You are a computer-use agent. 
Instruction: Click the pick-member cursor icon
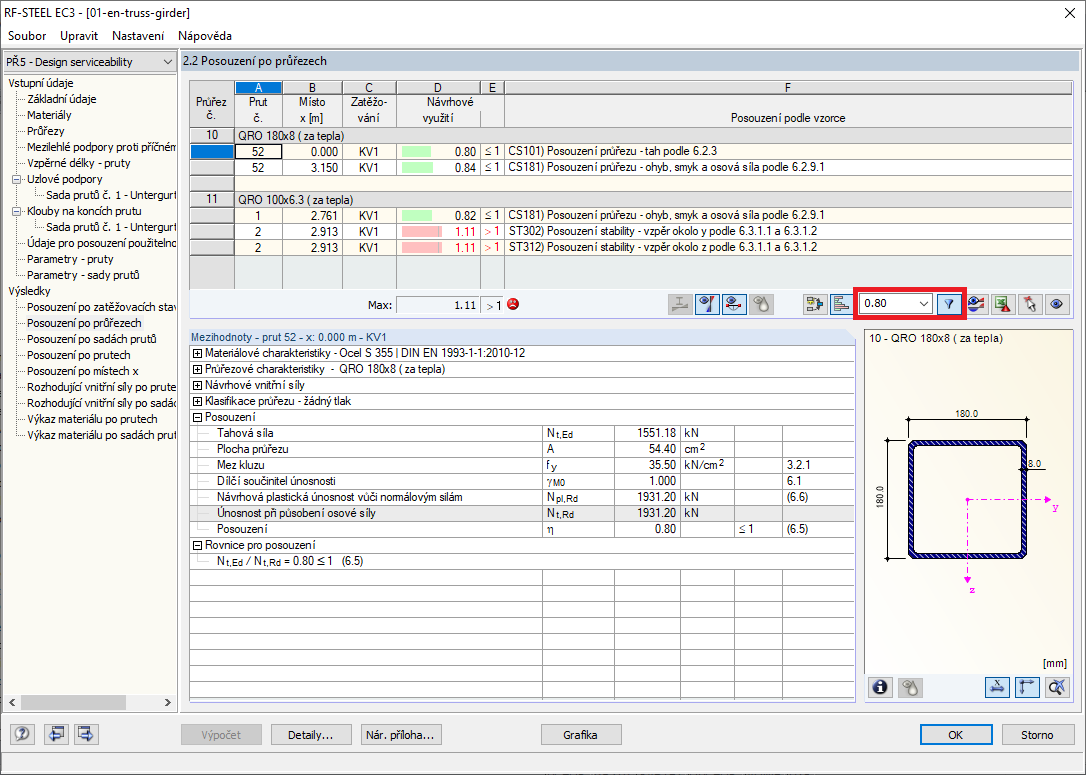click(1030, 304)
